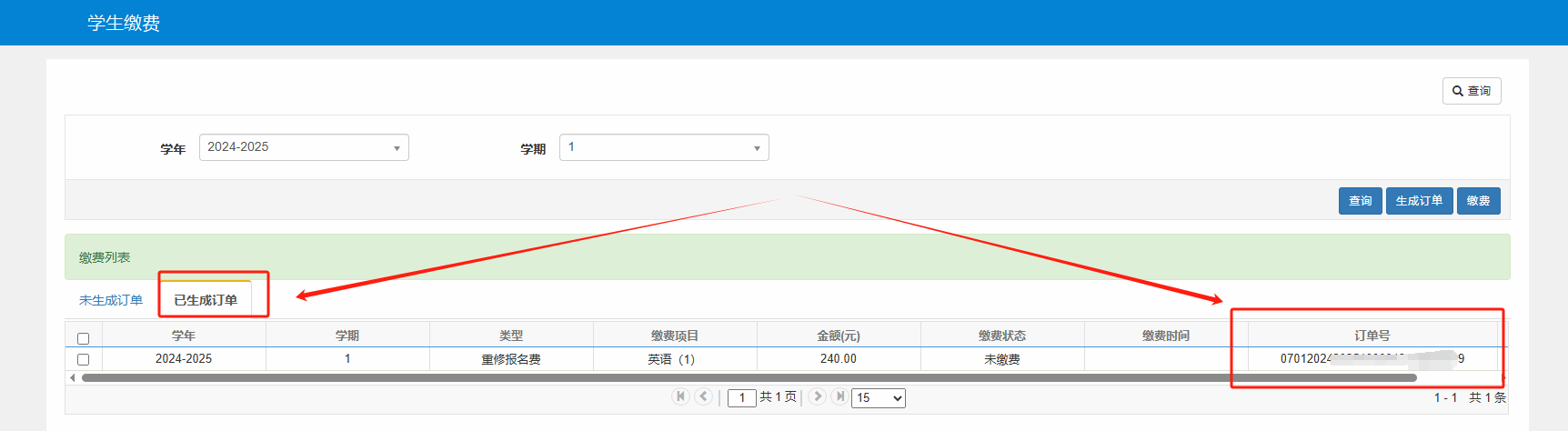The height and width of the screenshot is (431, 1568).
Task: Open the 学期 dropdown
Action: click(x=664, y=147)
